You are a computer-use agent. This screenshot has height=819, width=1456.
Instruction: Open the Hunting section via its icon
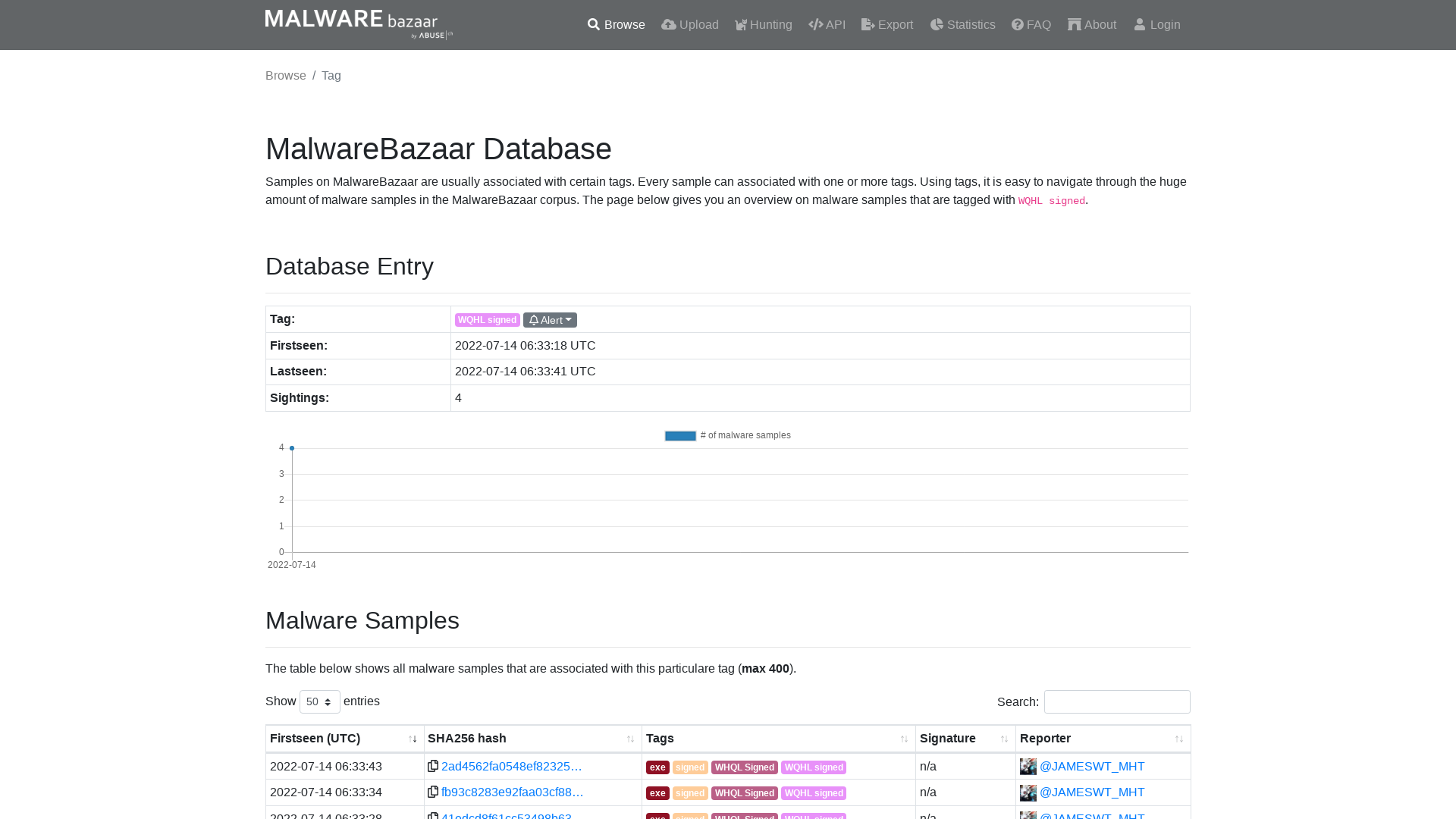click(x=741, y=24)
